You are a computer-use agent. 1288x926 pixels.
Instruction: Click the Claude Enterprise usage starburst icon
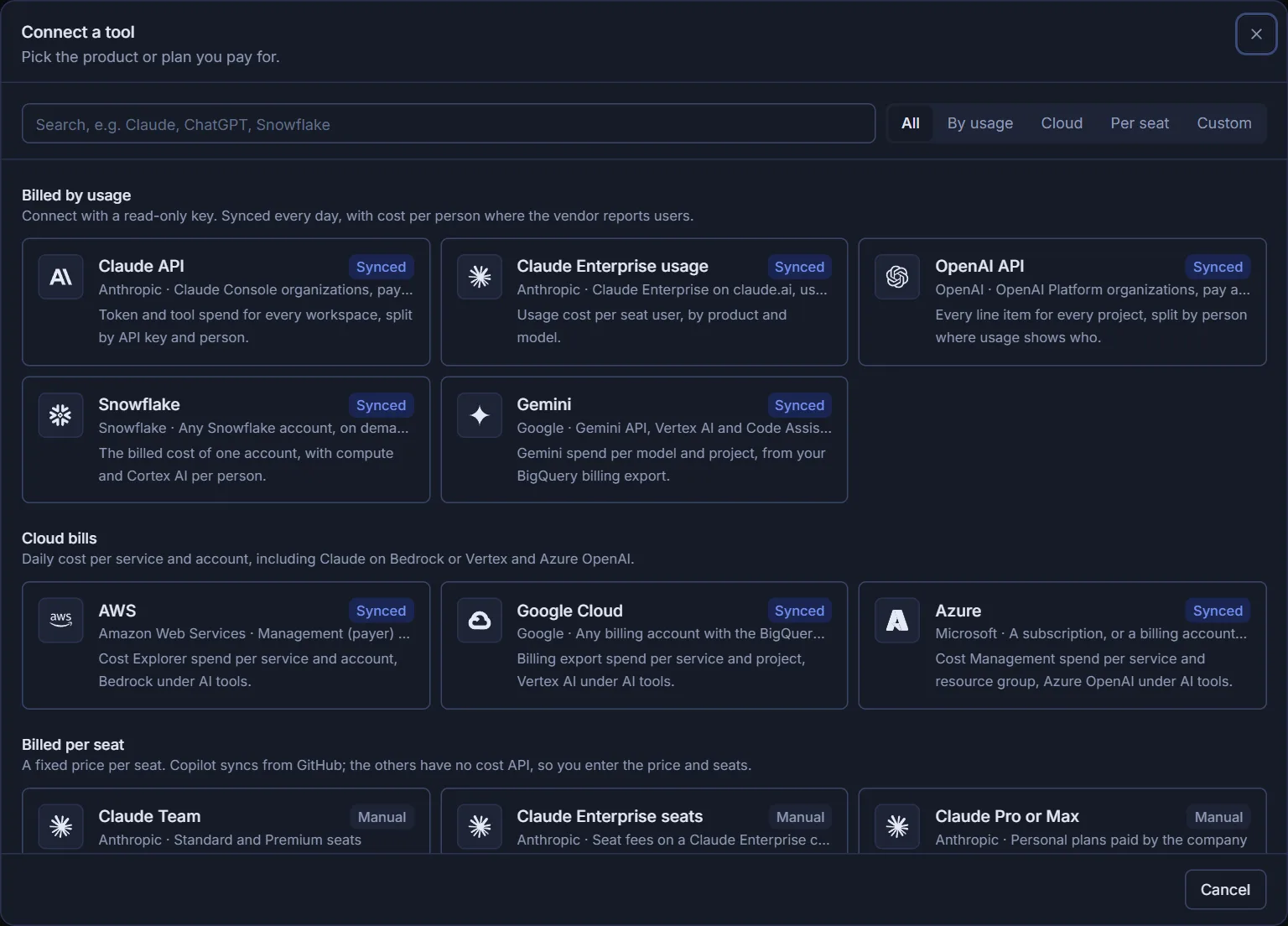tap(480, 277)
